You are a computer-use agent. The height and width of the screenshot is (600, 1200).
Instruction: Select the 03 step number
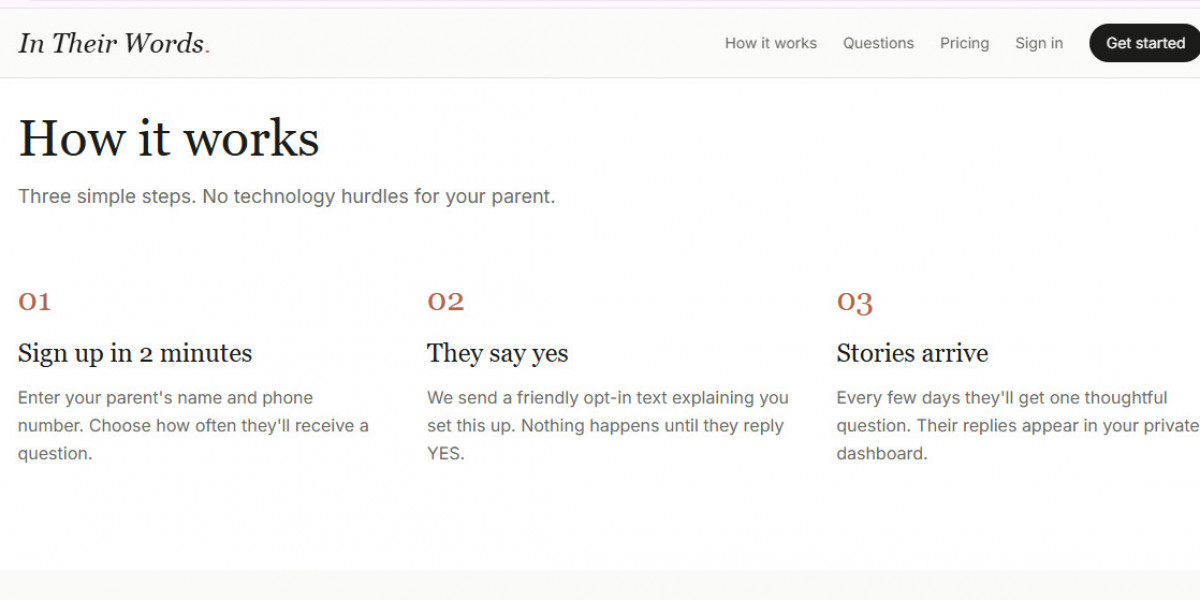tap(854, 302)
